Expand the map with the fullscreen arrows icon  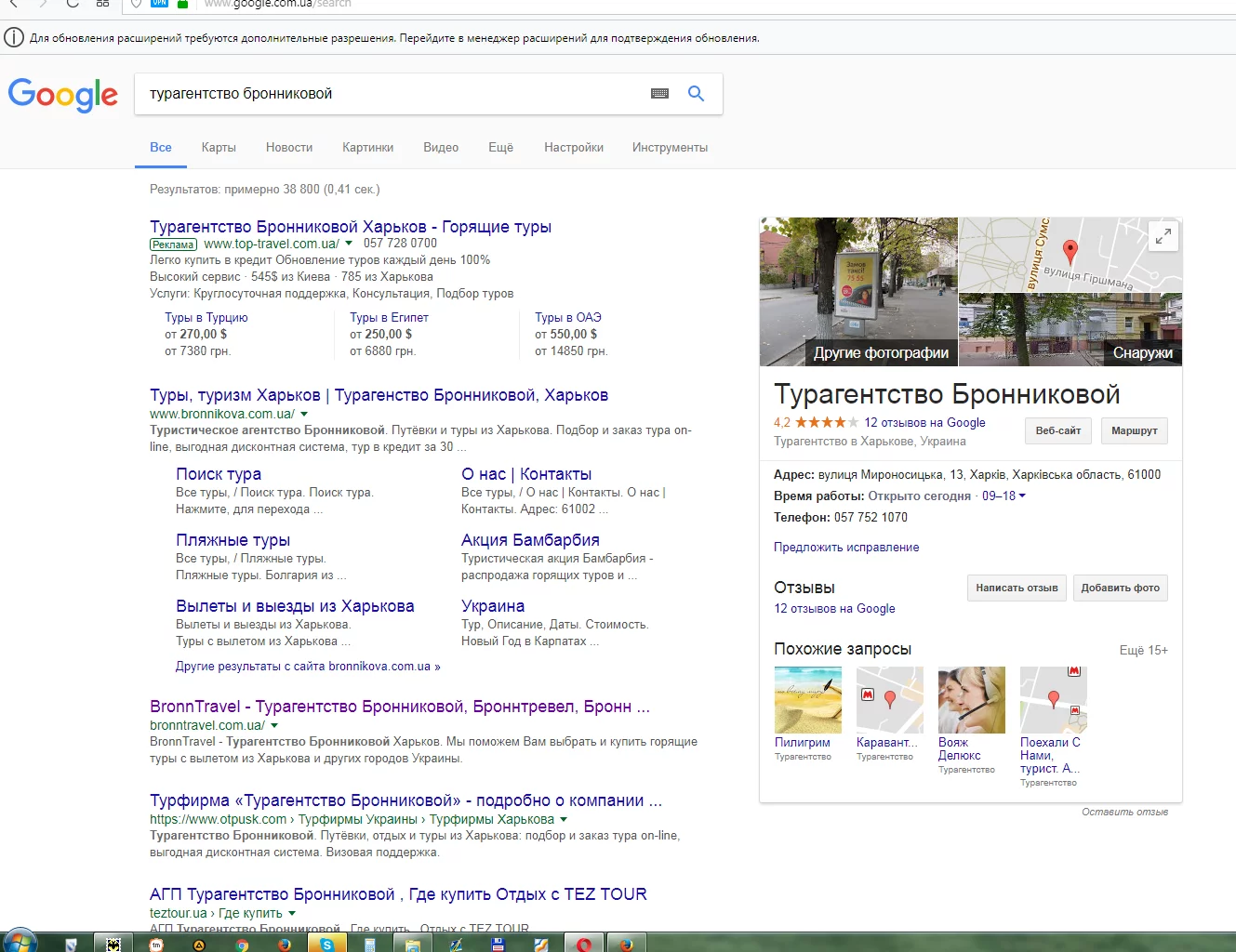(x=1163, y=237)
